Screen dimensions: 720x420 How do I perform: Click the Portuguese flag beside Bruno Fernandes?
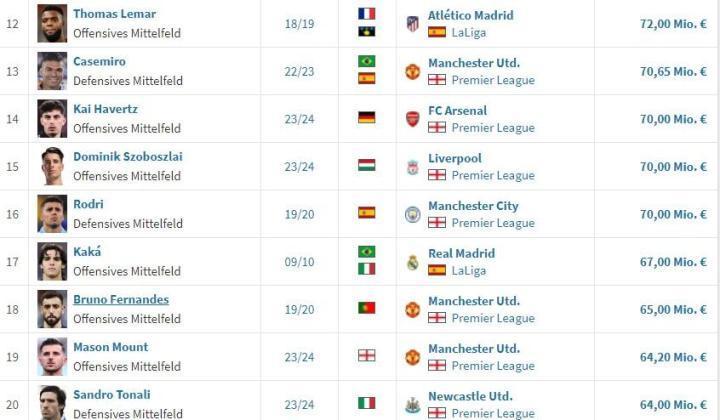tap(367, 309)
